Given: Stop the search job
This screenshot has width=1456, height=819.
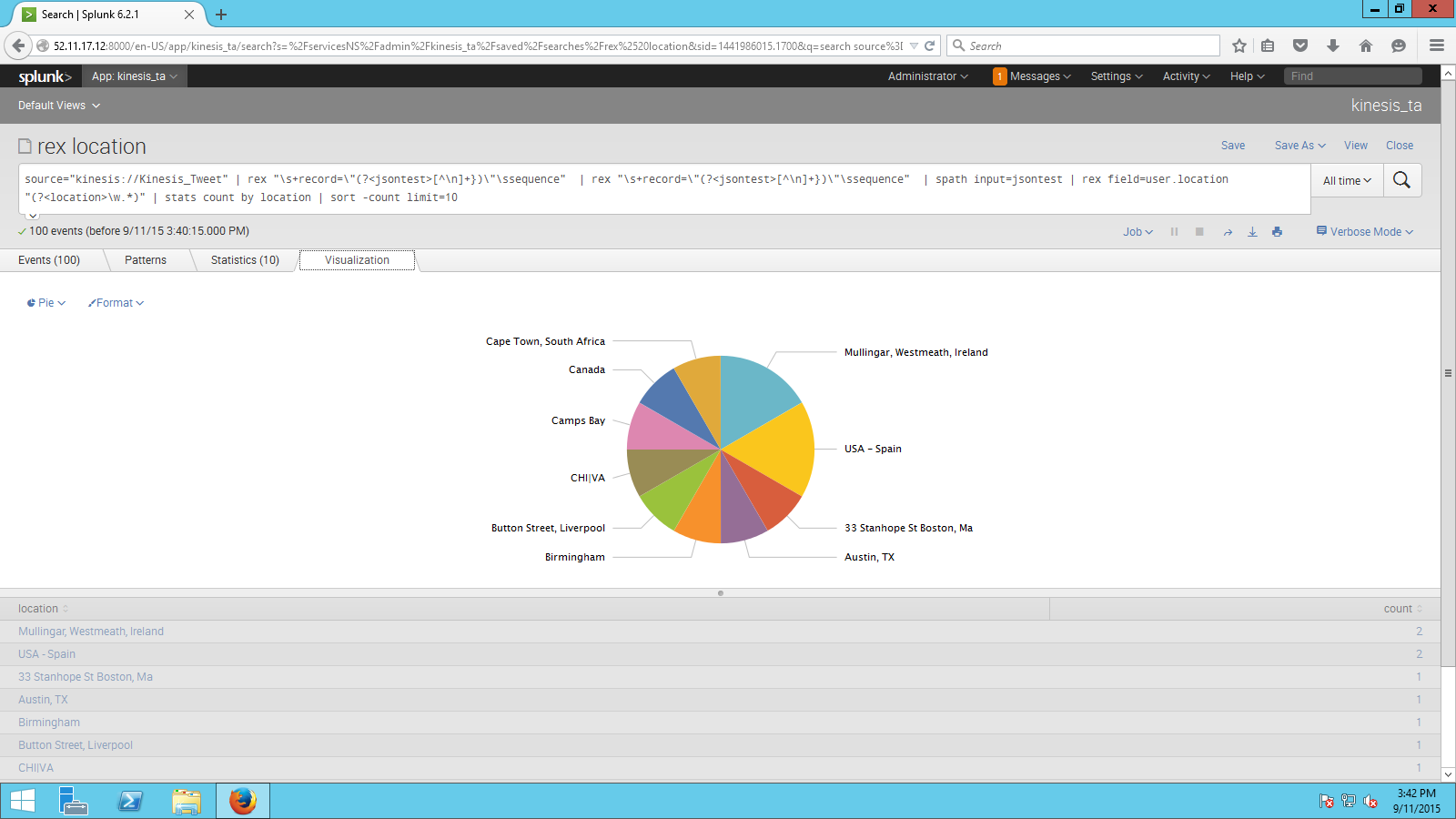Looking at the screenshot, I should 1199,231.
